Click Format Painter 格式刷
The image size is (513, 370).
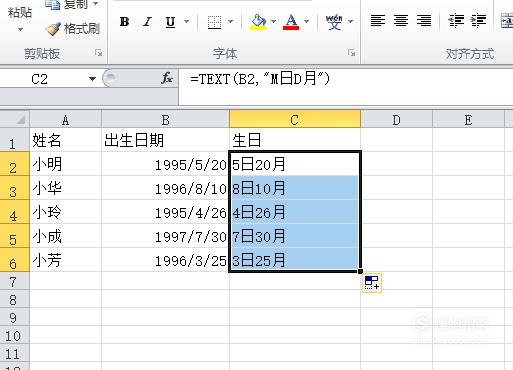73,29
